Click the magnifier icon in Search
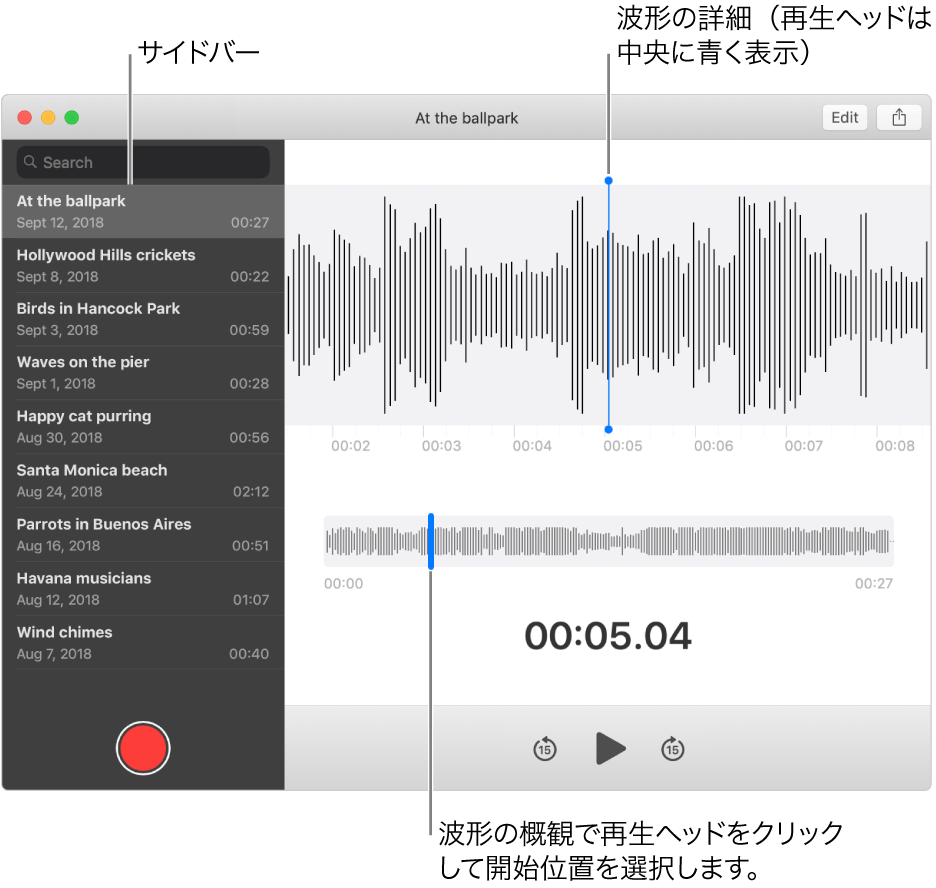Image resolution: width=936 pixels, height=888 pixels. pyautogui.click(x=30, y=162)
